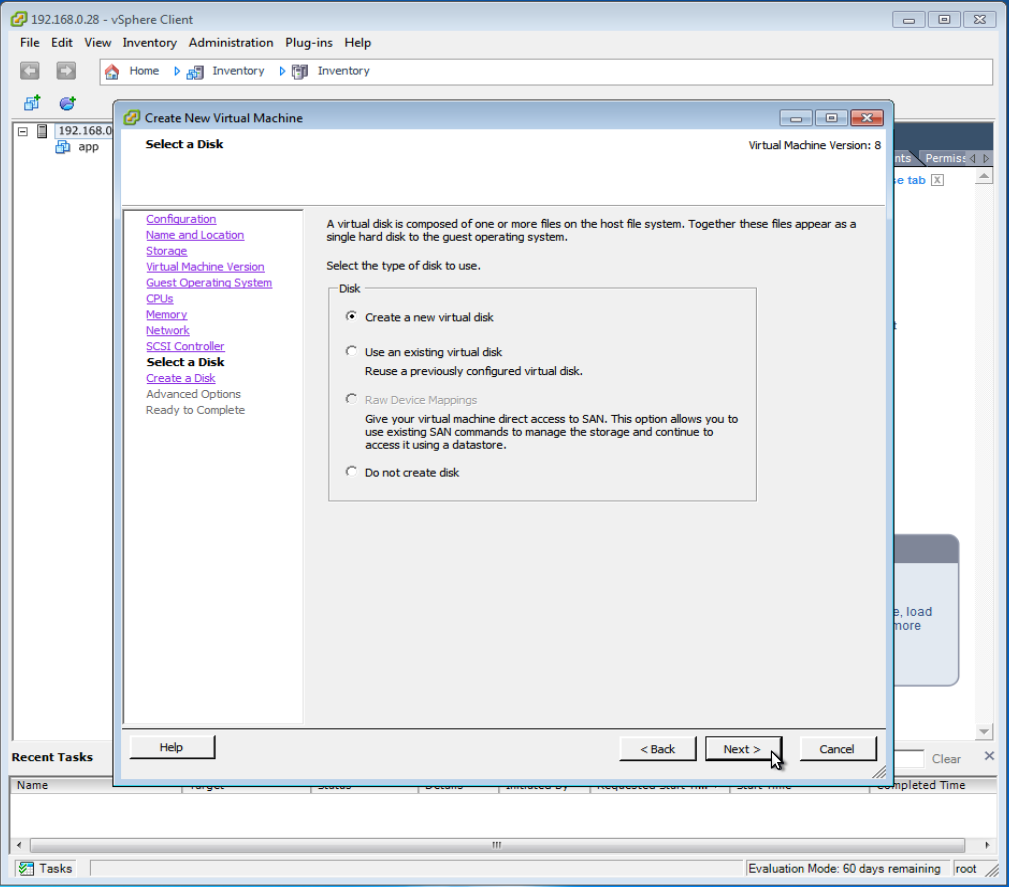Open the Plug-ins menu

pos(309,42)
